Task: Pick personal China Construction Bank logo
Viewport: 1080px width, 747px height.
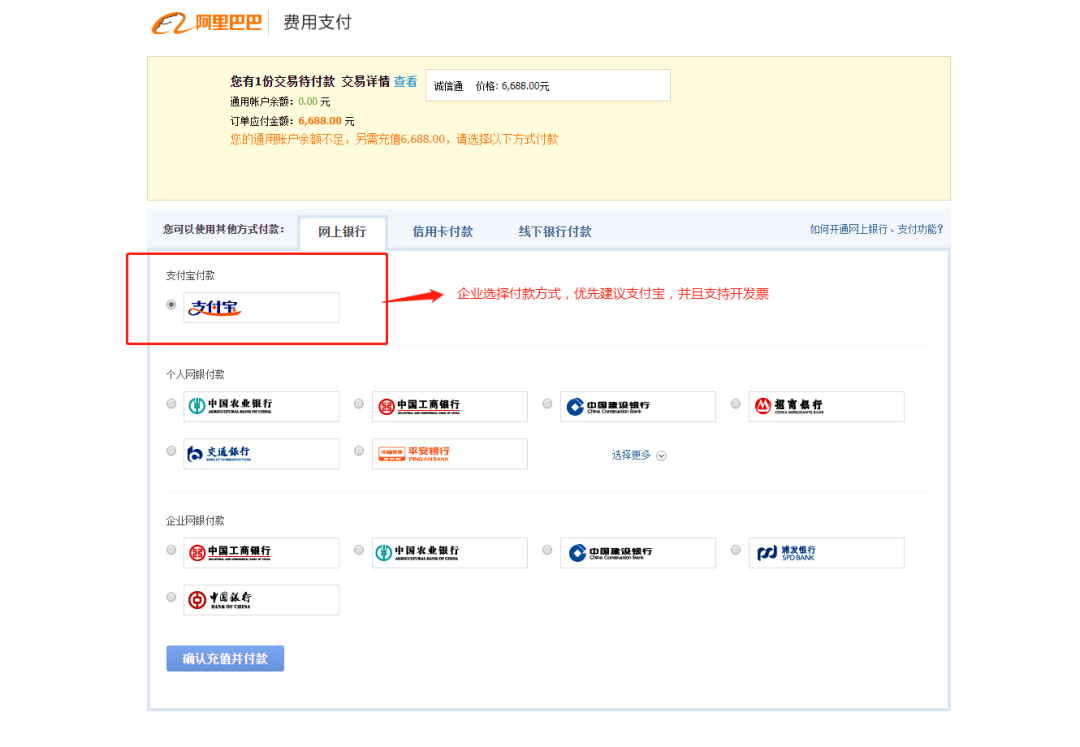Action: click(637, 406)
